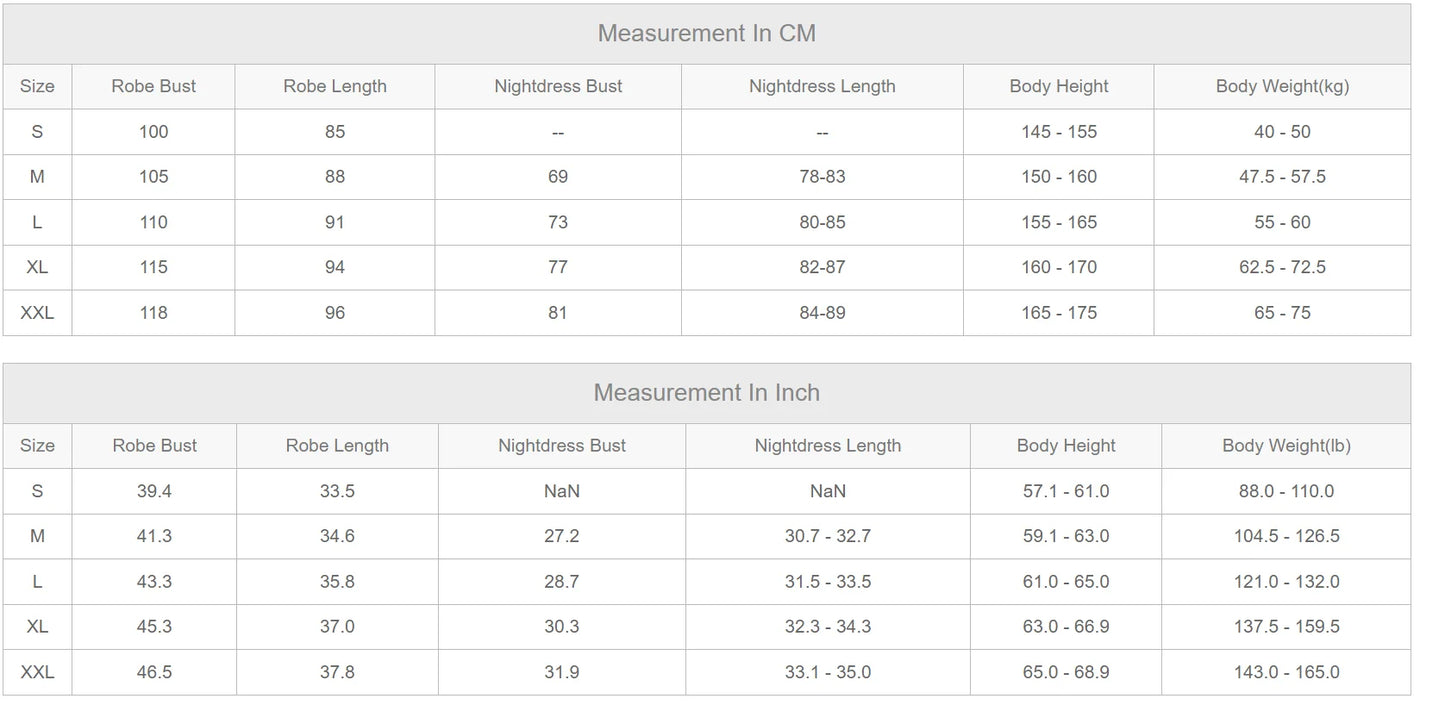
Task: Click the Robe Bust header in CM table
Action: pos(153,86)
